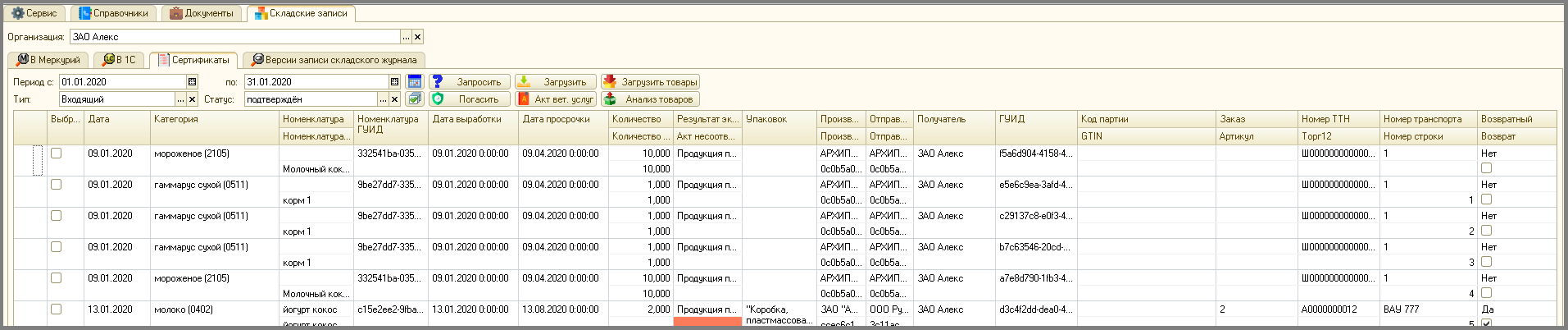Image resolution: width=1568 pixels, height=330 pixels.
Task: Switch to the Справочники tab
Action: (114, 13)
